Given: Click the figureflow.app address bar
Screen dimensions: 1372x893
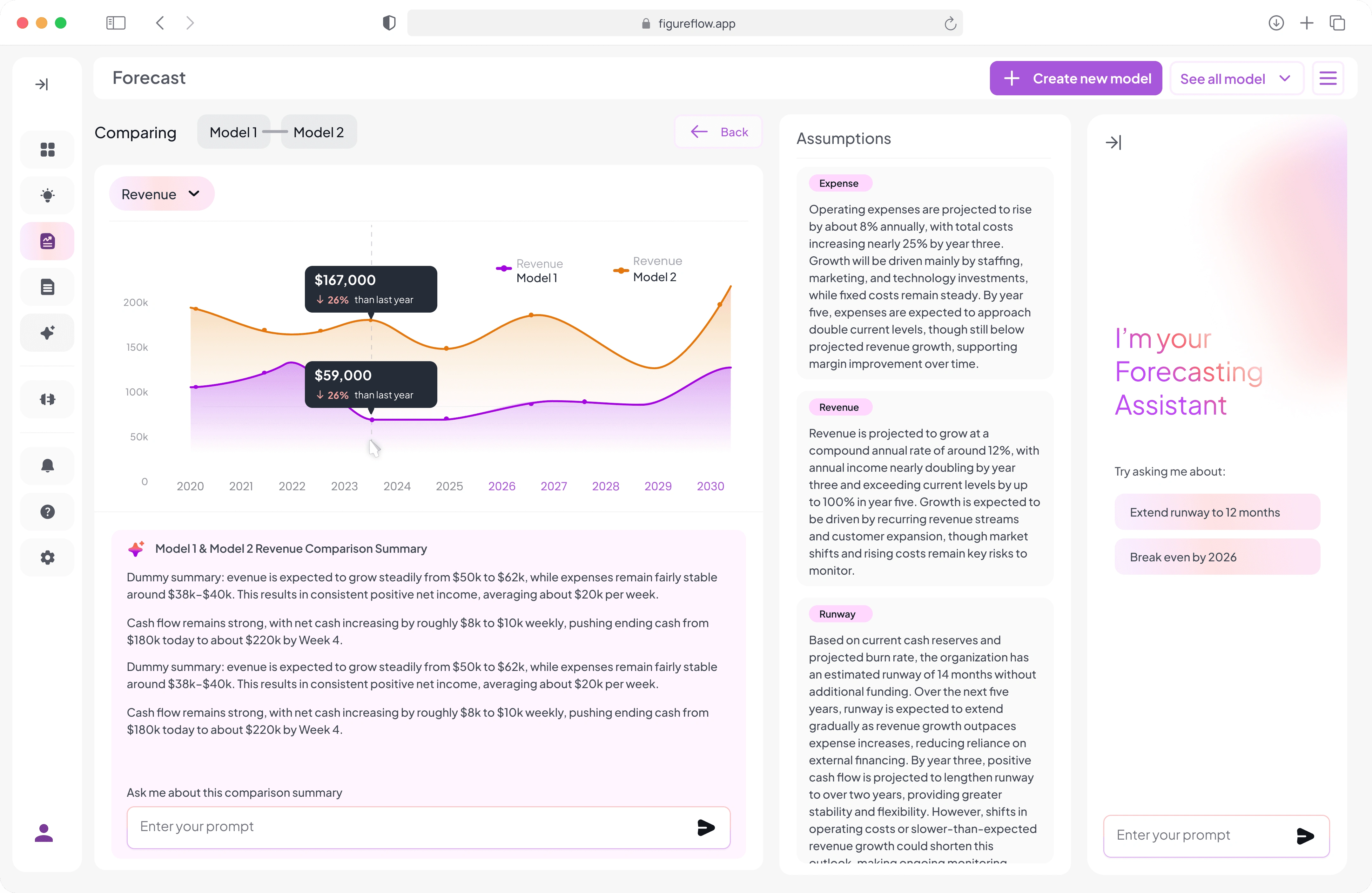Looking at the screenshot, I should pyautogui.click(x=685, y=24).
